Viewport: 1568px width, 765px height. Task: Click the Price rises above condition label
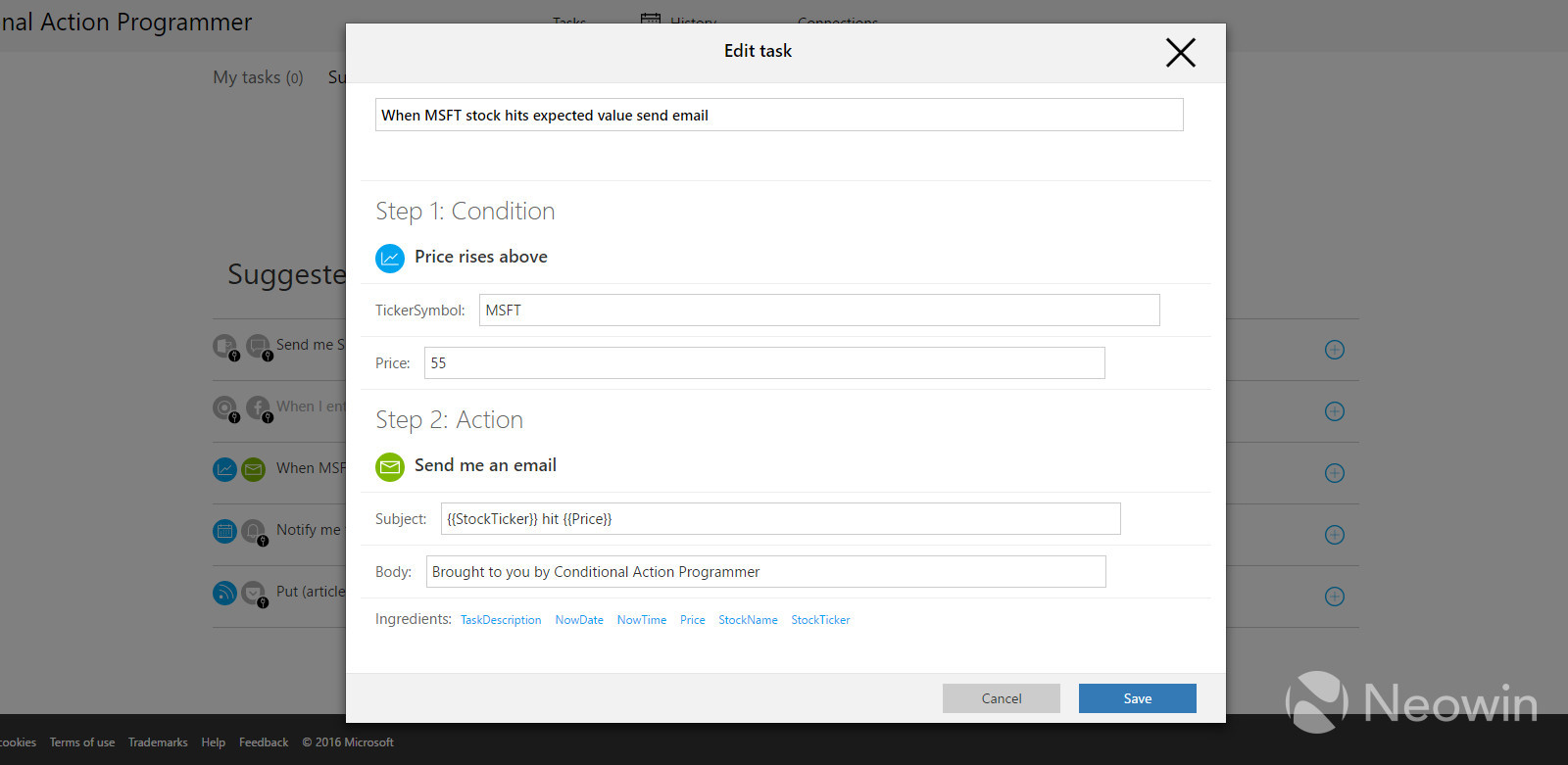coord(481,257)
